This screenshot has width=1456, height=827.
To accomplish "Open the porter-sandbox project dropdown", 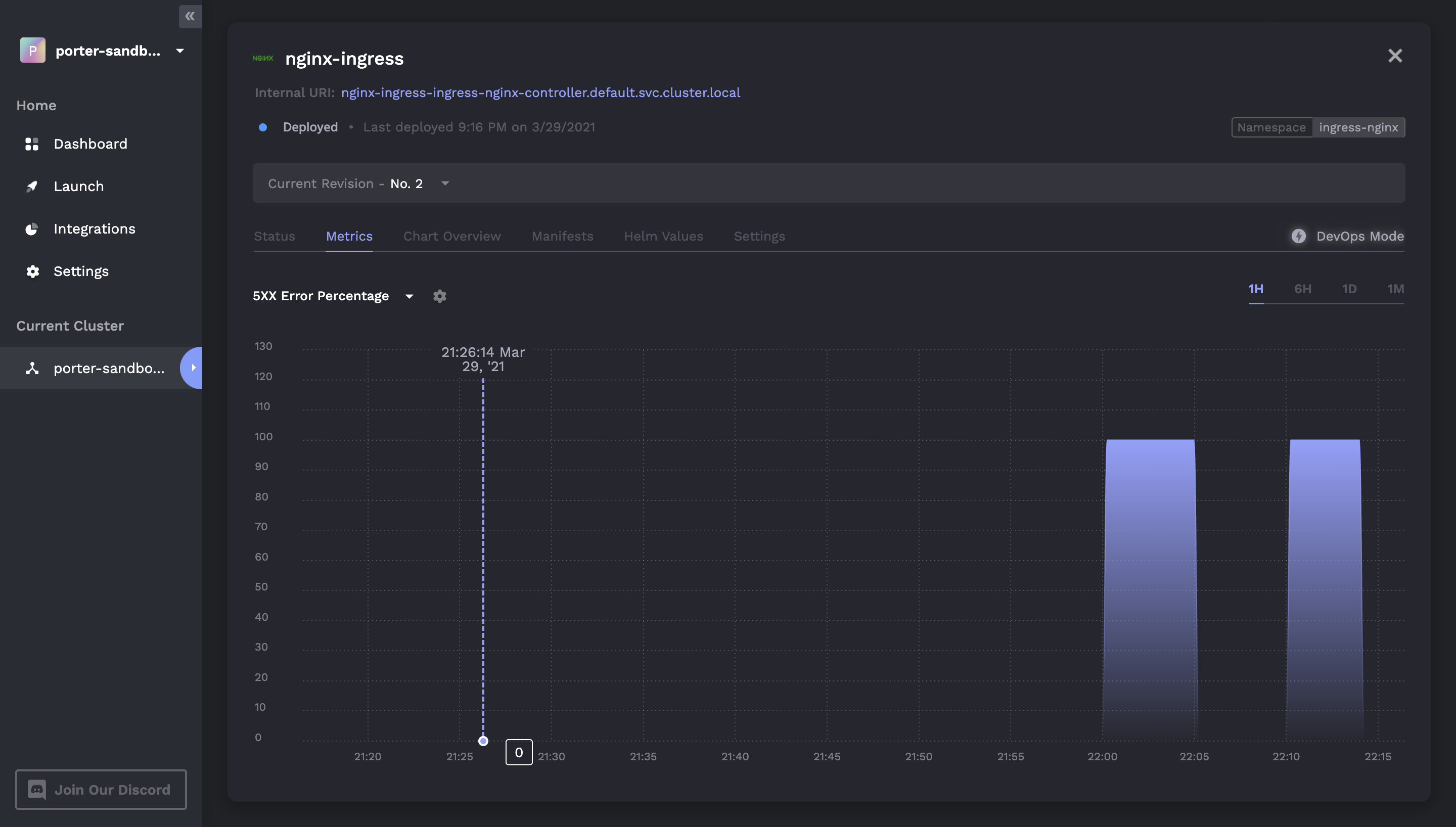I will (180, 51).
